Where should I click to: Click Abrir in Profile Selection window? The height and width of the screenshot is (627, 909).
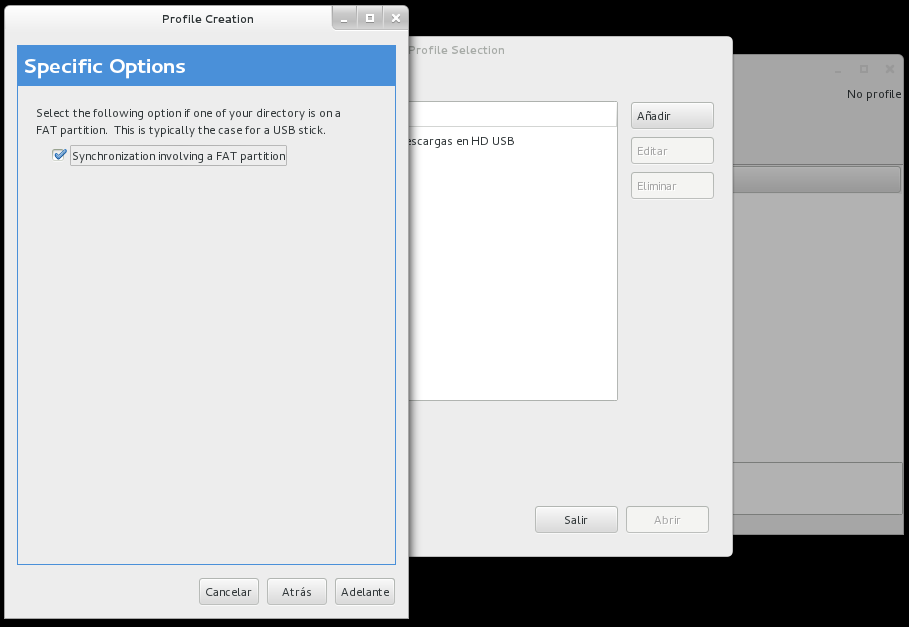tap(667, 520)
